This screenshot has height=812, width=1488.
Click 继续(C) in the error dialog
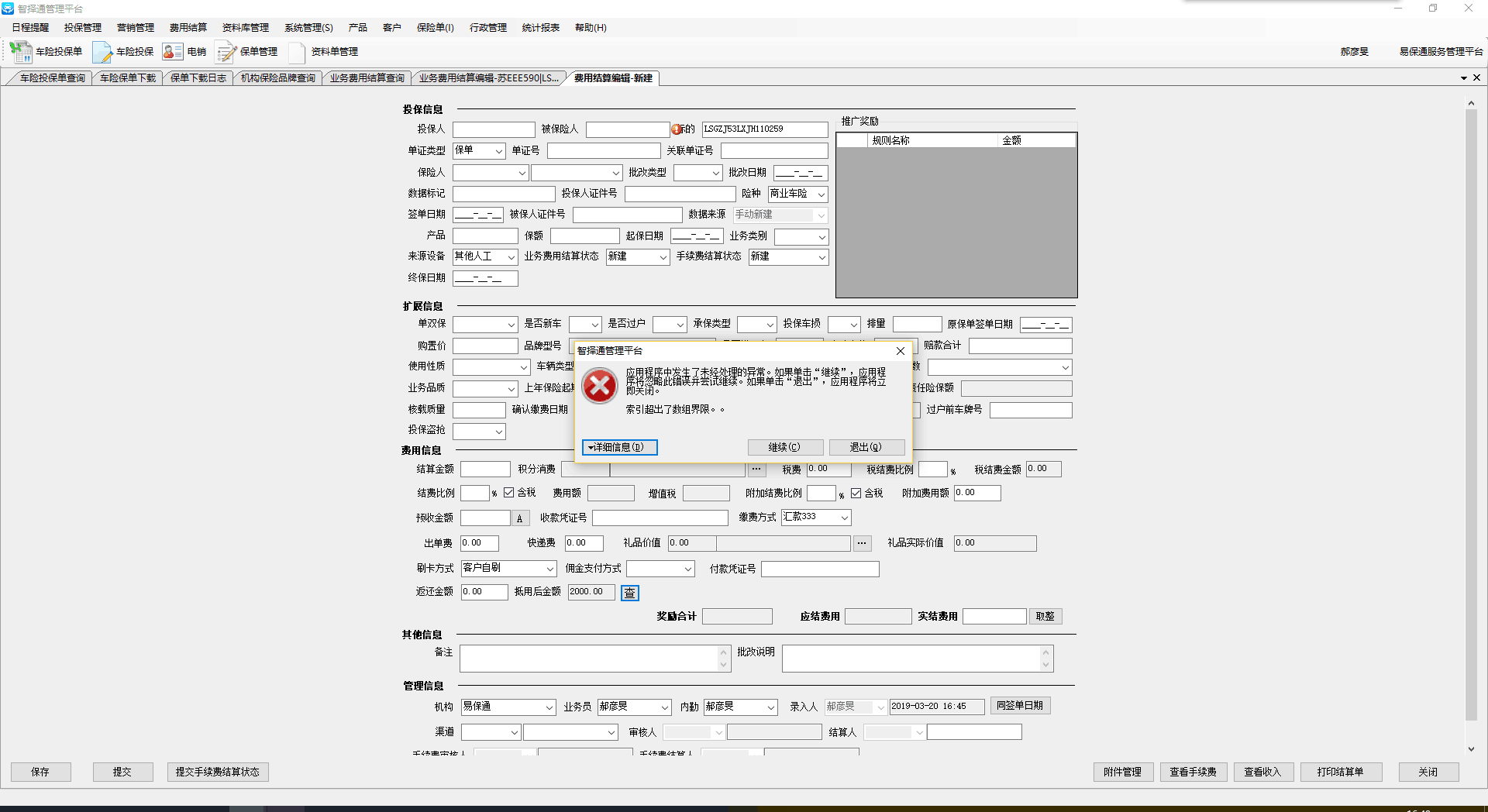pos(784,447)
